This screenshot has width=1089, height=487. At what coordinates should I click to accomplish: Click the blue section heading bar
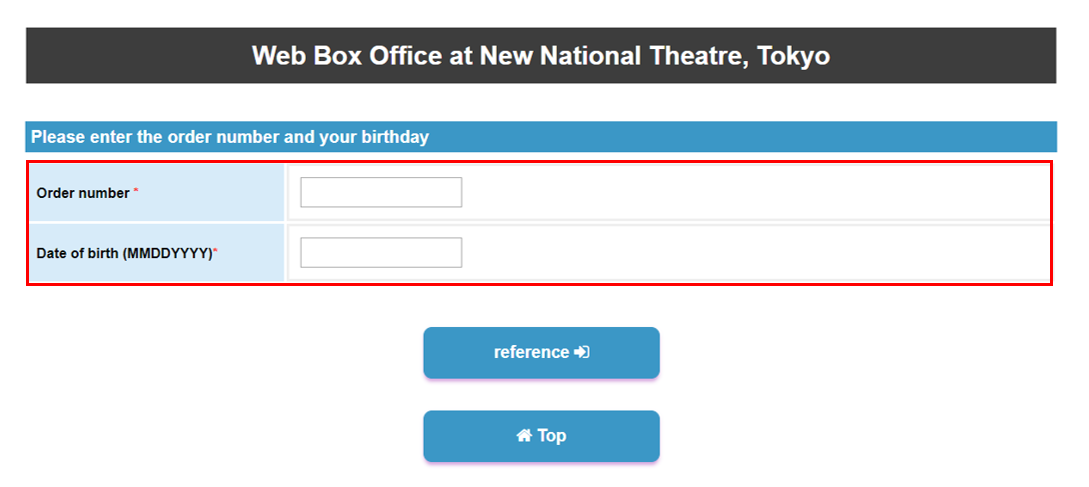click(x=750, y=137)
